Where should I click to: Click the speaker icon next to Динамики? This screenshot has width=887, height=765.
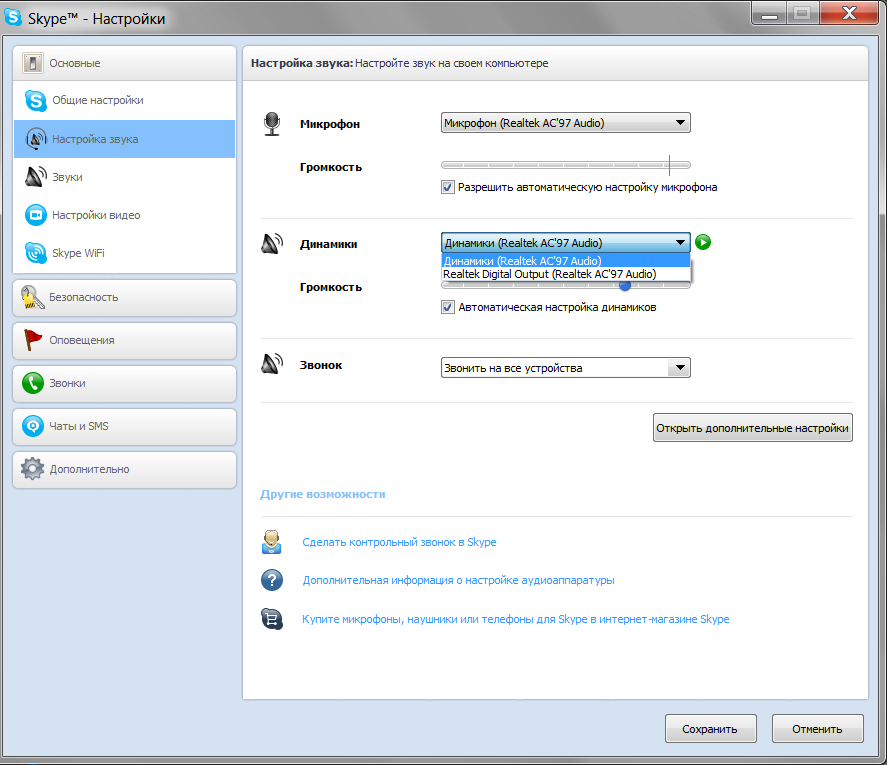coord(272,244)
